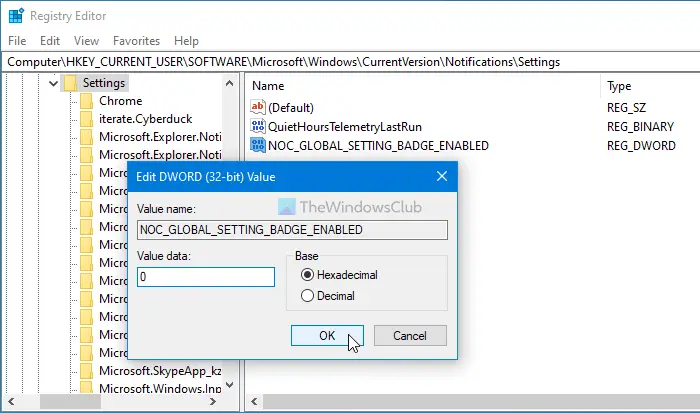Click the Value name field
700x413 pixels.
click(x=292, y=230)
